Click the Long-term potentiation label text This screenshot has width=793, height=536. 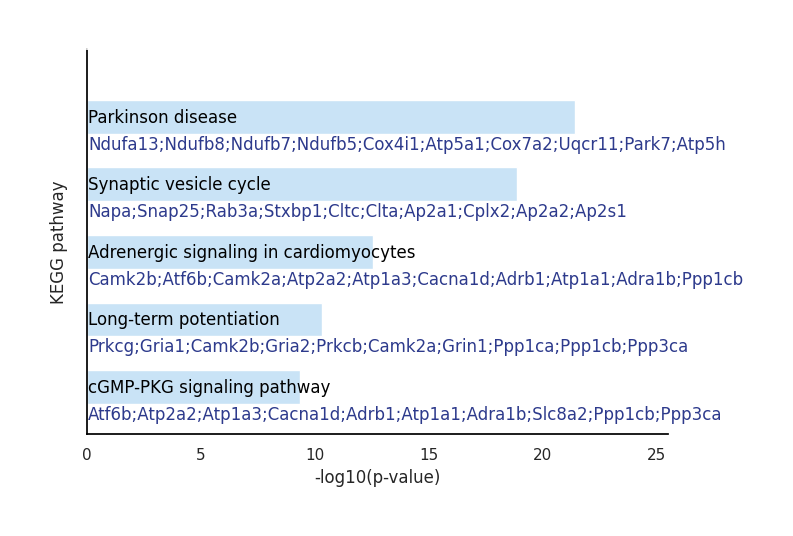click(184, 320)
